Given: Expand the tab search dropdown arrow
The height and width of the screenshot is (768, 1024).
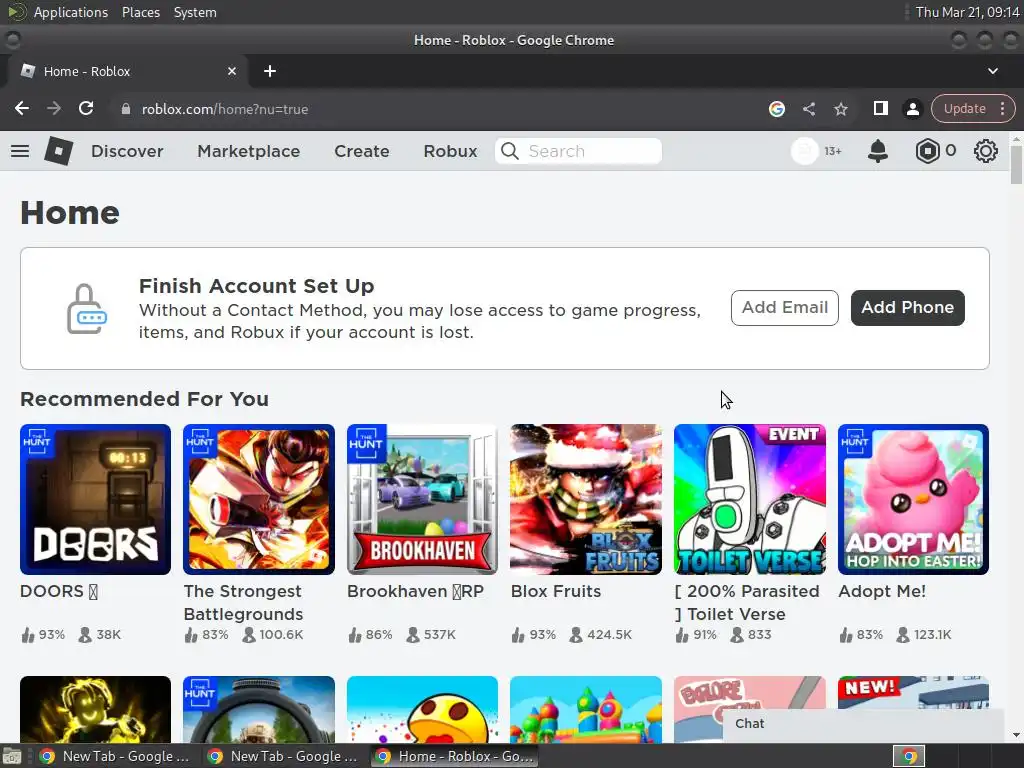Looking at the screenshot, I should [993, 71].
